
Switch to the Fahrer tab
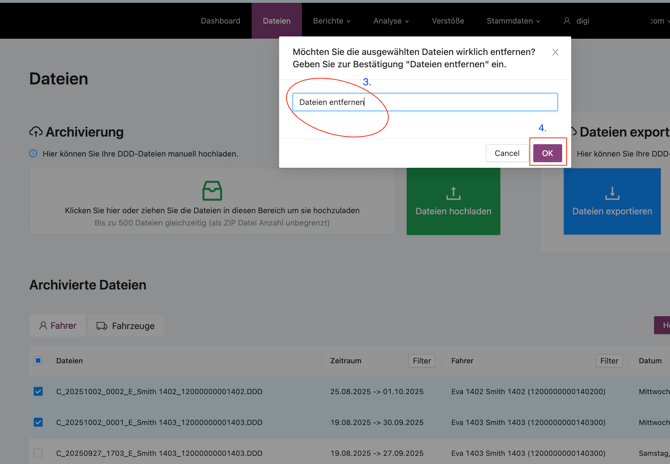[x=57, y=326]
